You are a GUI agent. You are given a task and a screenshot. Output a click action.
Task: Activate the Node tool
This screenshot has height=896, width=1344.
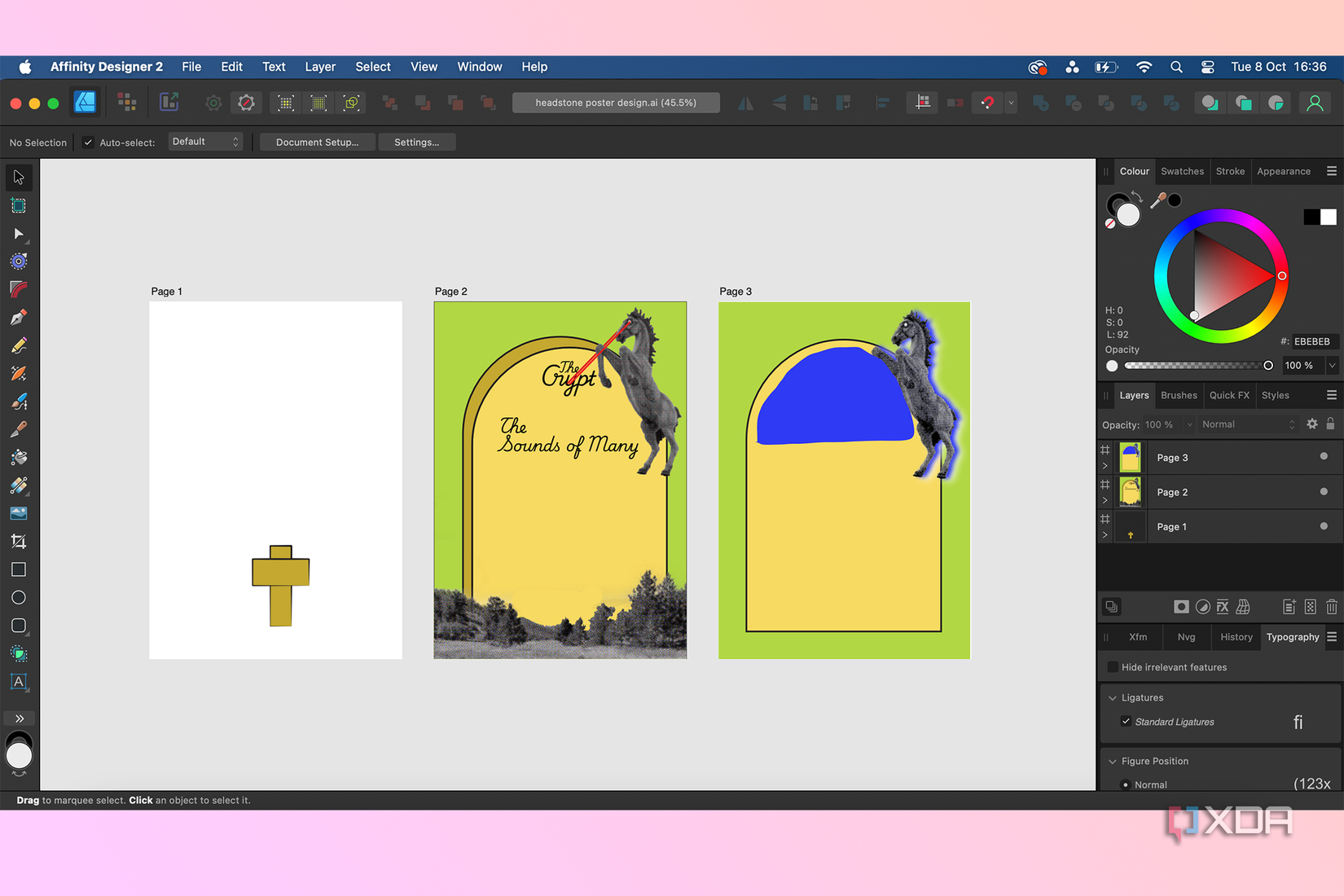[19, 234]
